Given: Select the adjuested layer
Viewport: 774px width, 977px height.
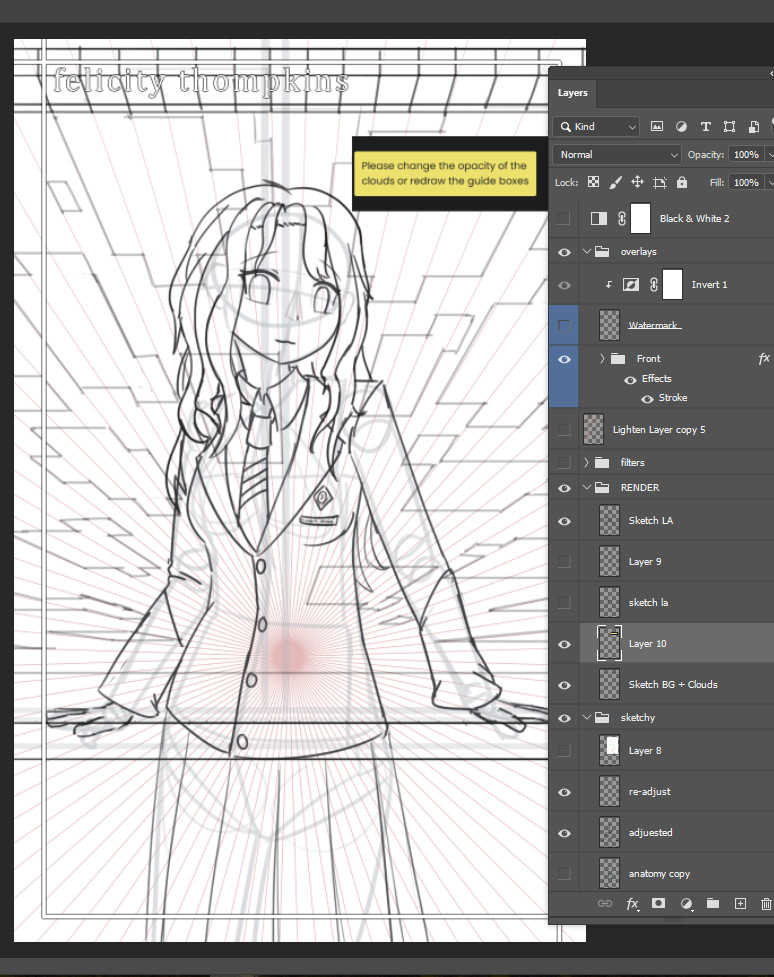Looking at the screenshot, I should (x=676, y=832).
